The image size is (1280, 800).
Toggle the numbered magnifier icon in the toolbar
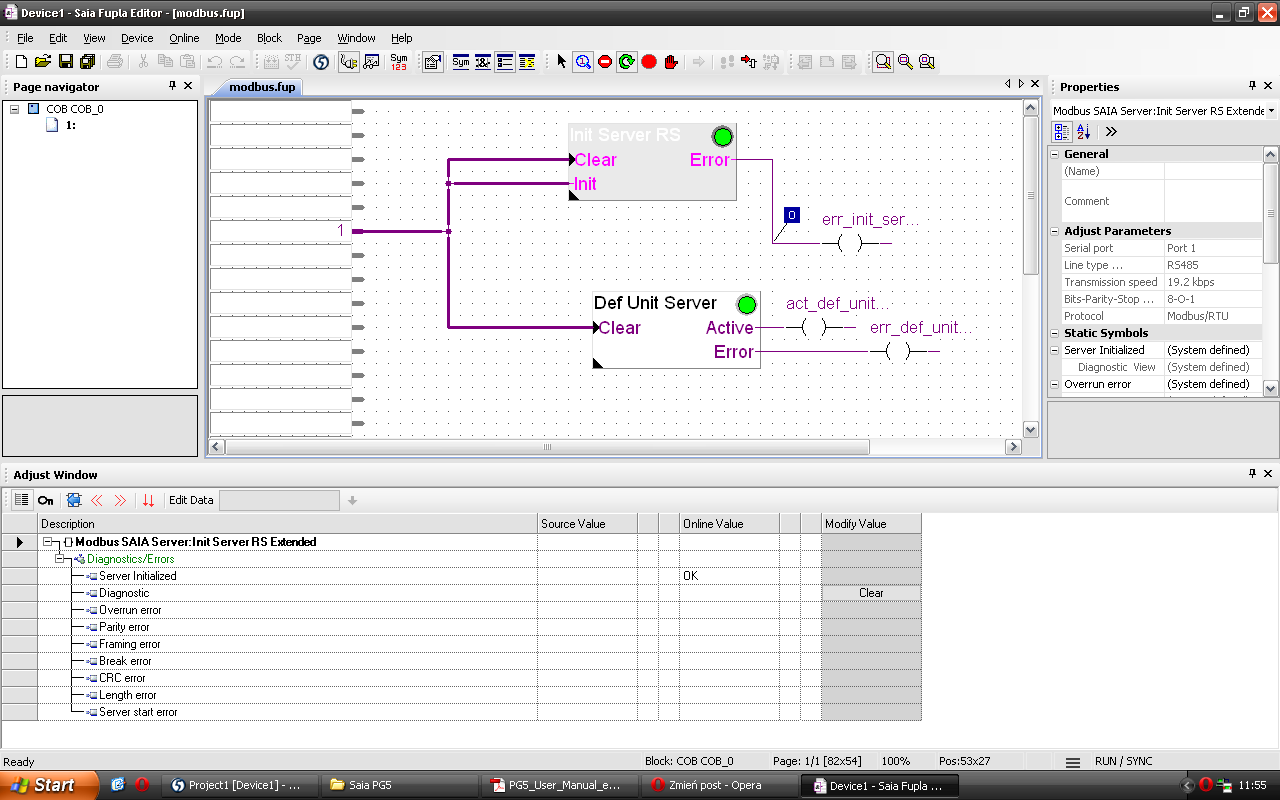(x=583, y=62)
